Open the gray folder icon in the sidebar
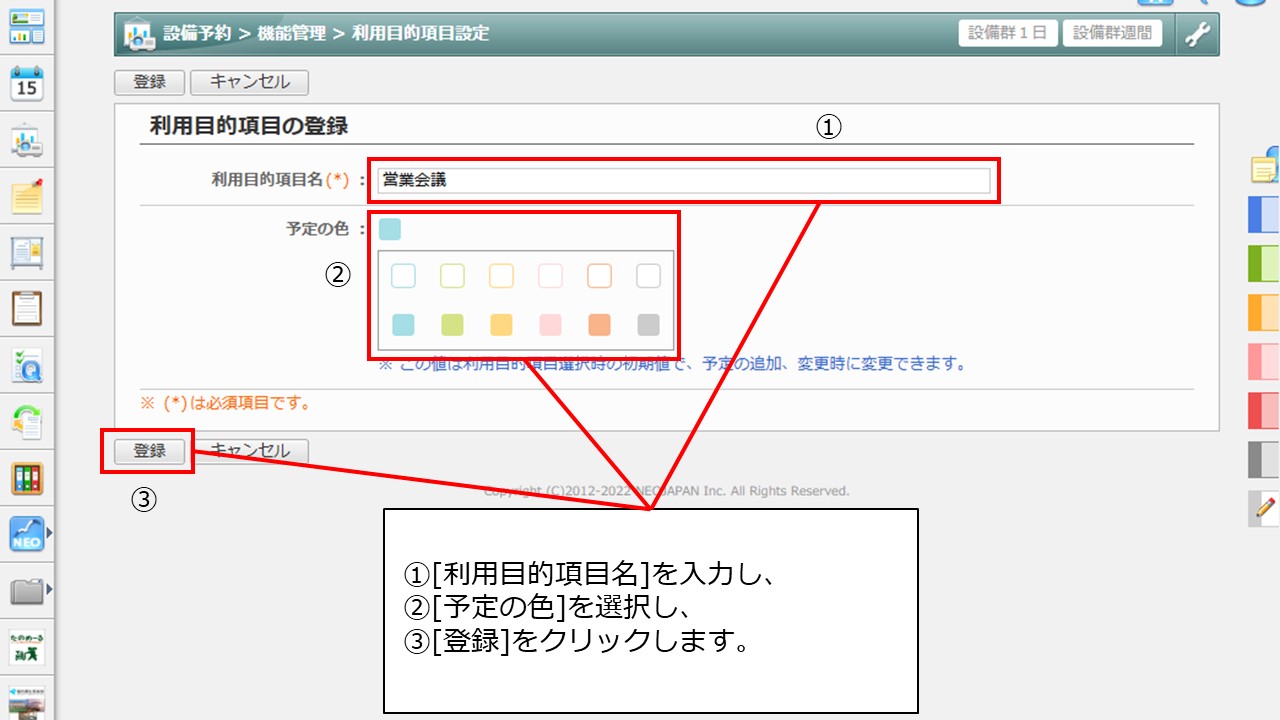 tap(27, 591)
